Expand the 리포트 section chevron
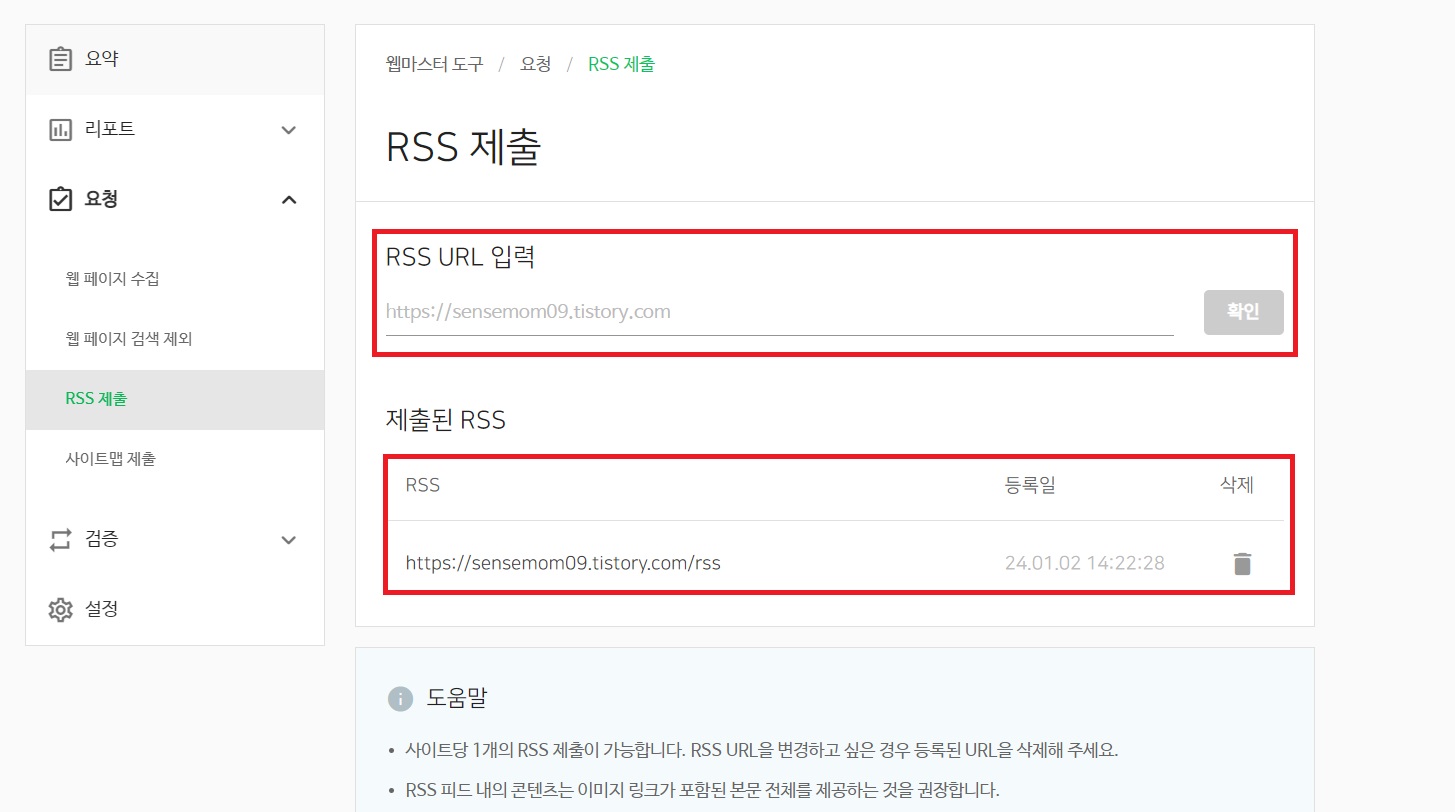1455x812 pixels. pos(289,130)
